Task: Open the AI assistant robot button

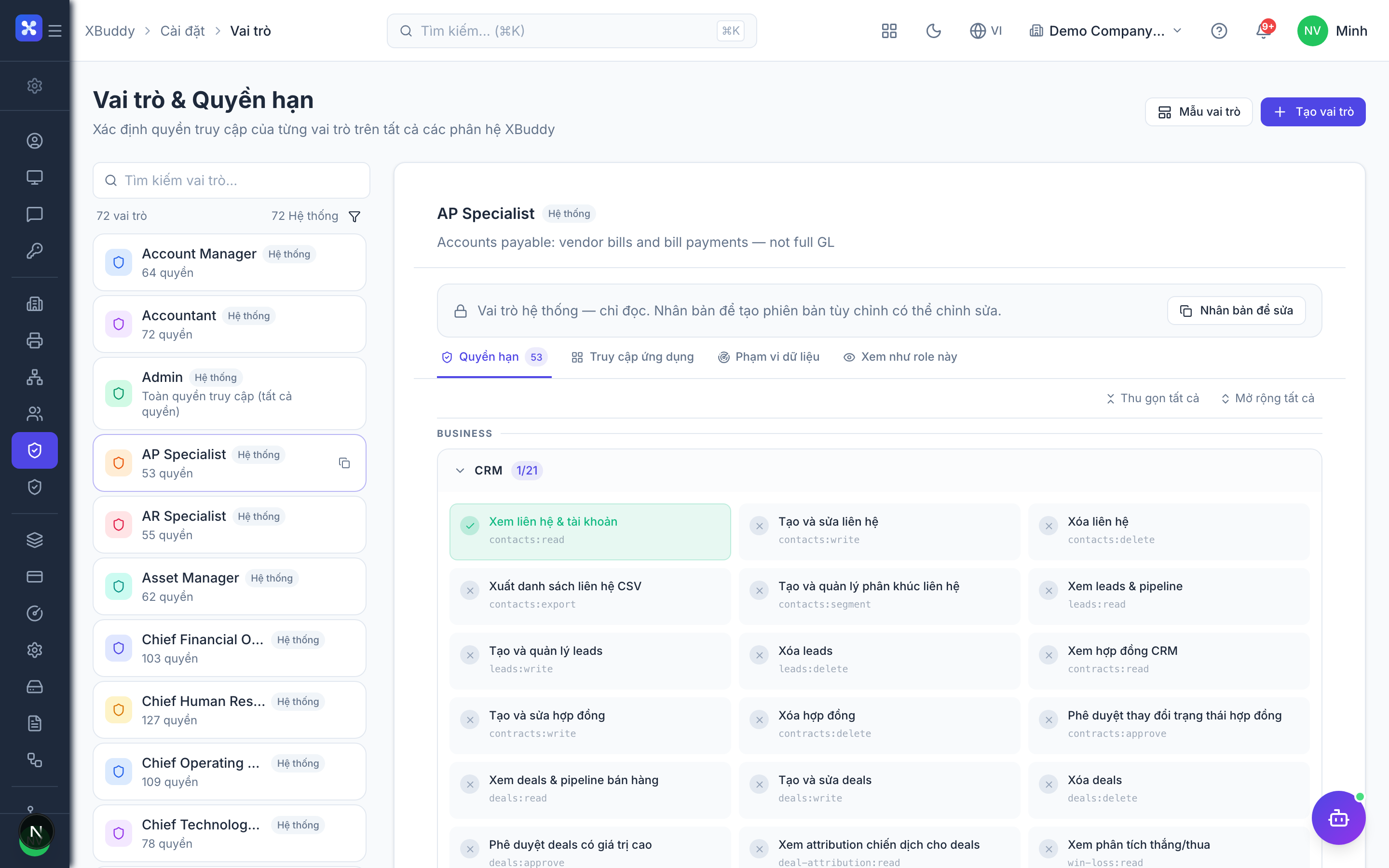Action: (x=1338, y=818)
